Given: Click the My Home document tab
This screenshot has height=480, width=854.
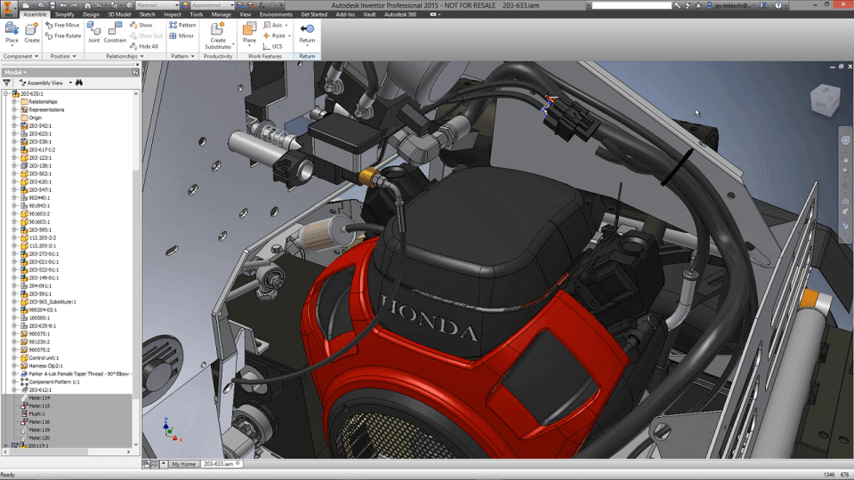Looking at the screenshot, I should tap(184, 464).
